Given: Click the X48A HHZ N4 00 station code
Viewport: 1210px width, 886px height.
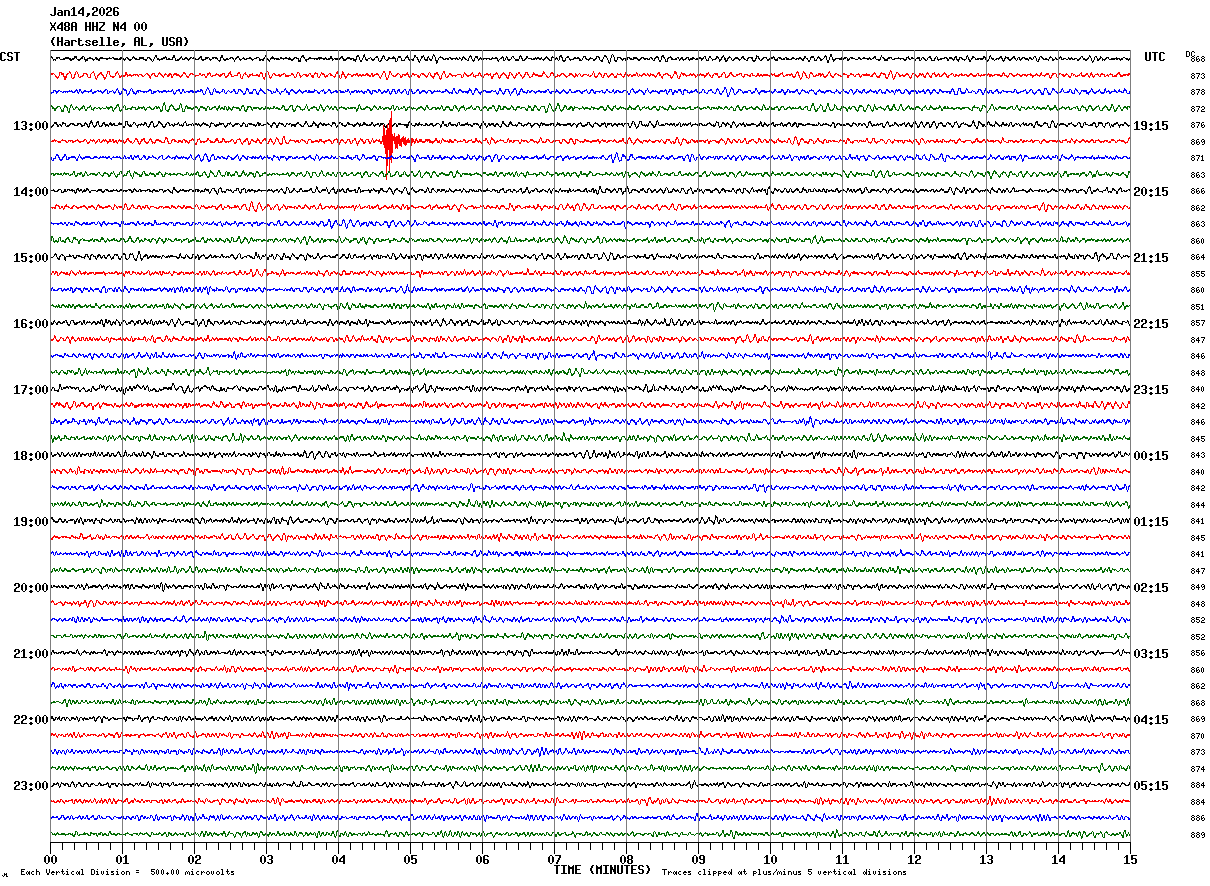Looking at the screenshot, I should pyautogui.click(x=98, y=27).
